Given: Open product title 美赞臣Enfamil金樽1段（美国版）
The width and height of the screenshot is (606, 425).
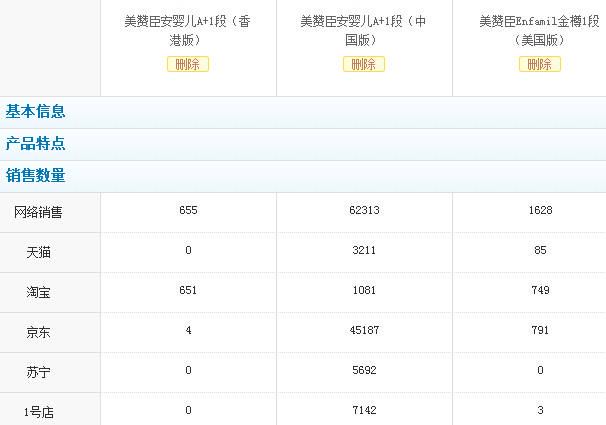Looking at the screenshot, I should pyautogui.click(x=540, y=31).
